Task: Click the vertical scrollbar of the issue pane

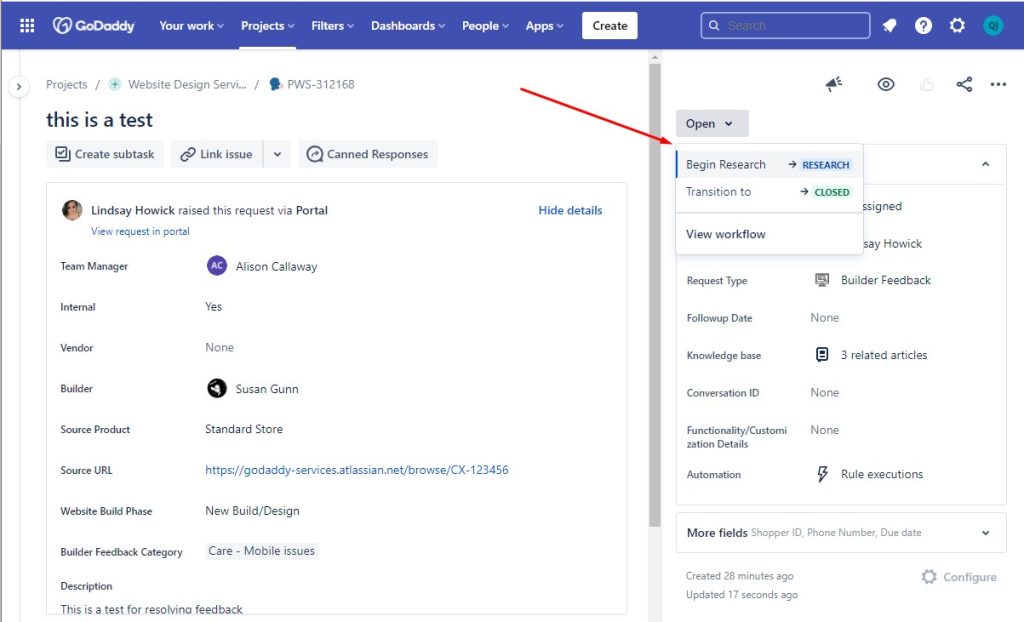Action: (655, 296)
